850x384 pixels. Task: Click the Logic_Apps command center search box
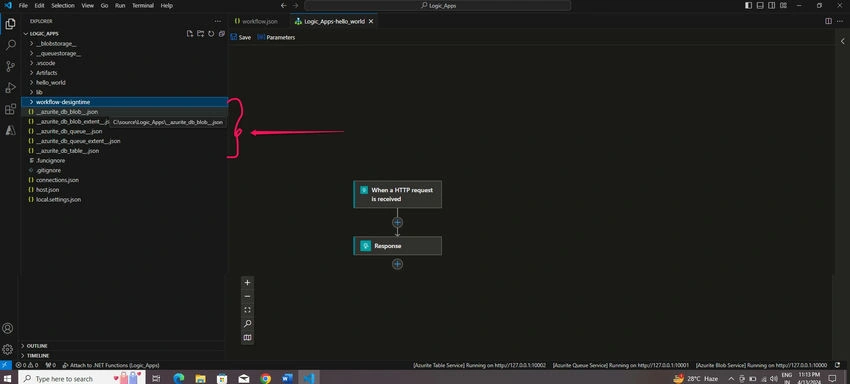click(x=437, y=5)
